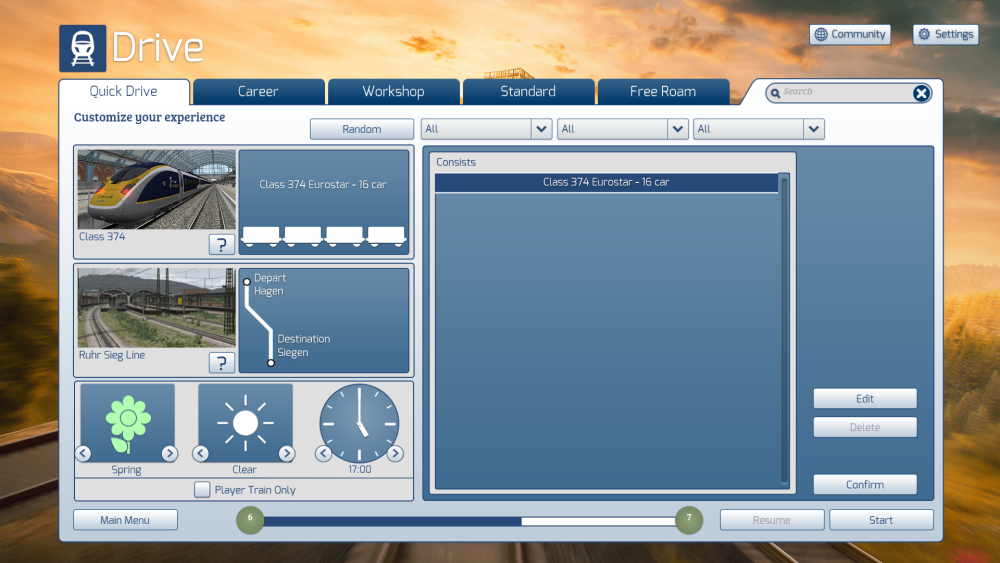Click the Clear weather sun icon
This screenshot has height=563, width=1000.
246,423
